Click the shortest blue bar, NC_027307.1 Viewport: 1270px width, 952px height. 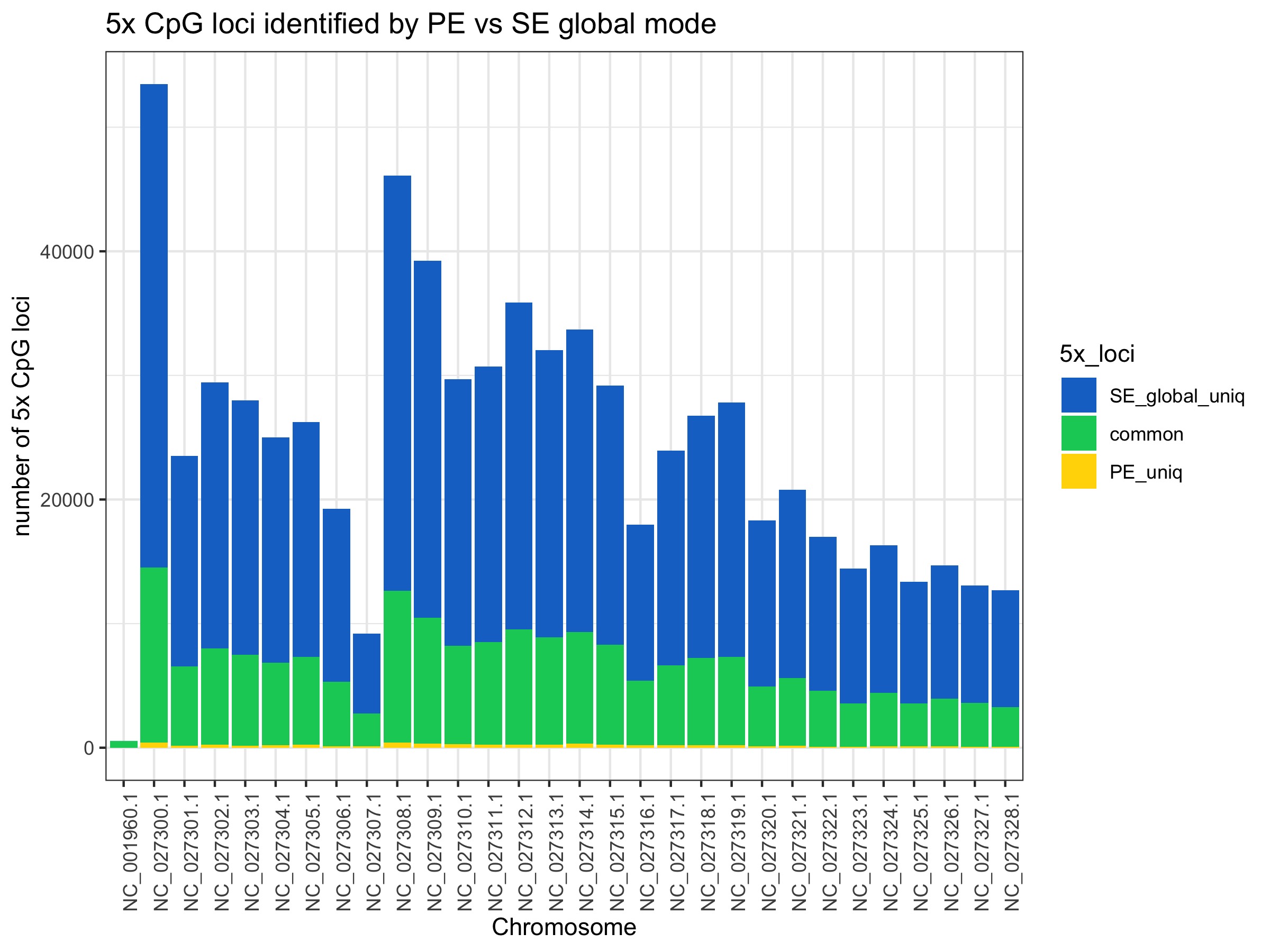[367, 673]
